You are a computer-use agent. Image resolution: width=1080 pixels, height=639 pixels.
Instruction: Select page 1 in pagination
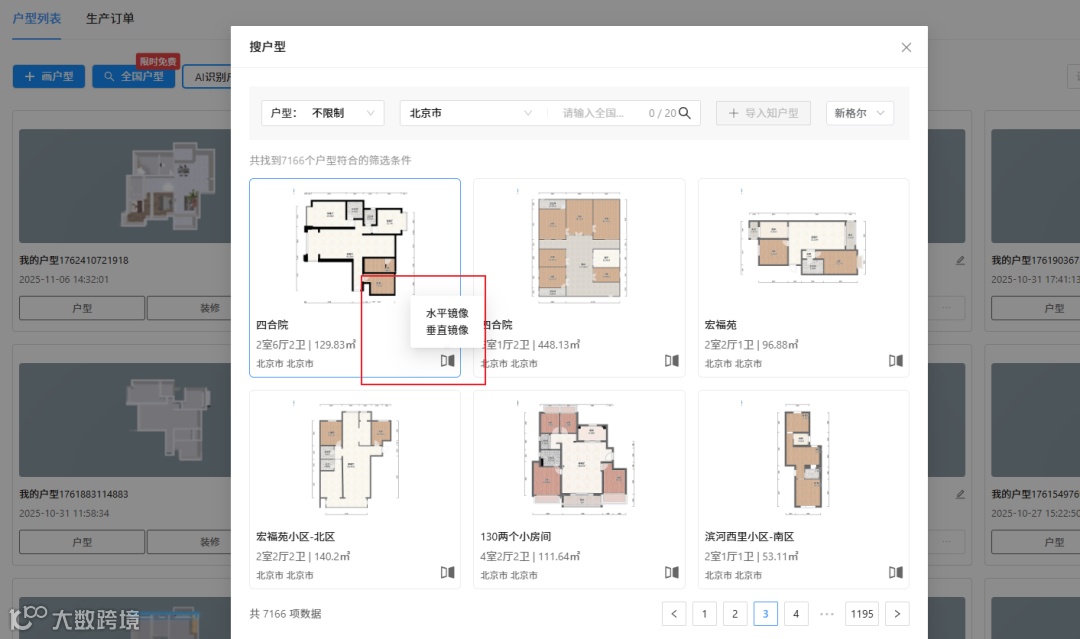click(x=705, y=614)
